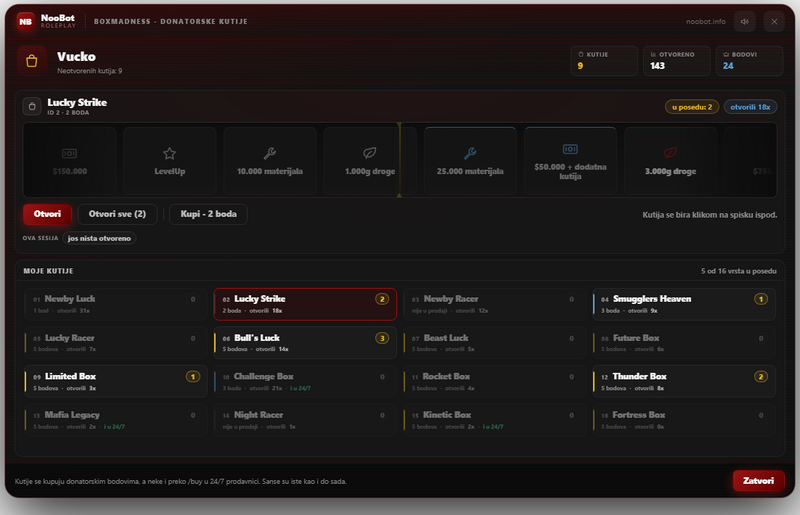
Task: Click the box icon next to Lucky Strike header
Action: 32,106
